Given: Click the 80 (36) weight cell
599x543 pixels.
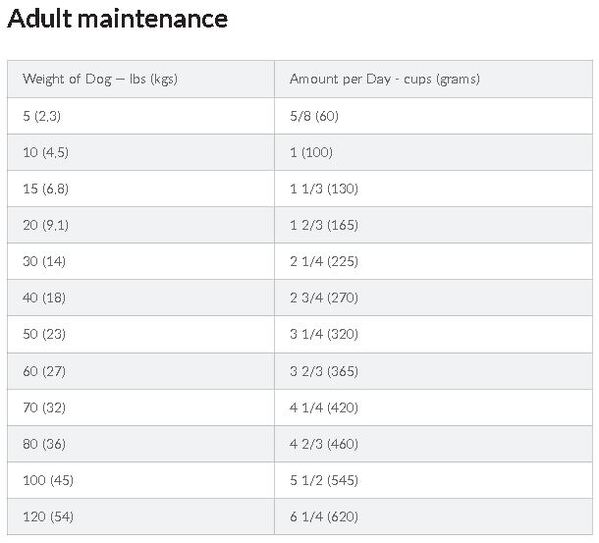Looking at the screenshot, I should 141,444.
